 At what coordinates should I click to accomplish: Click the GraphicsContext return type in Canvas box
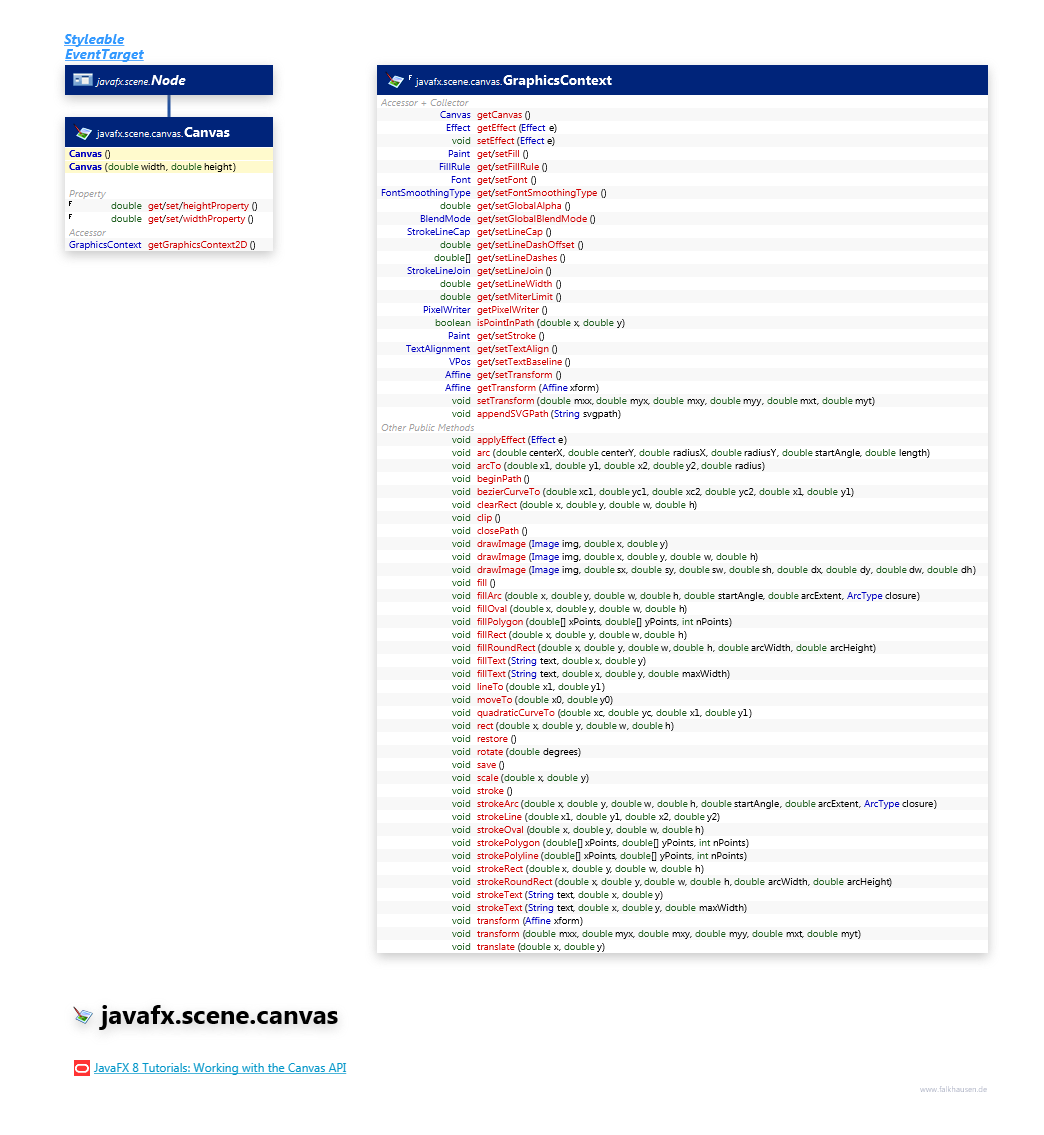tap(105, 244)
